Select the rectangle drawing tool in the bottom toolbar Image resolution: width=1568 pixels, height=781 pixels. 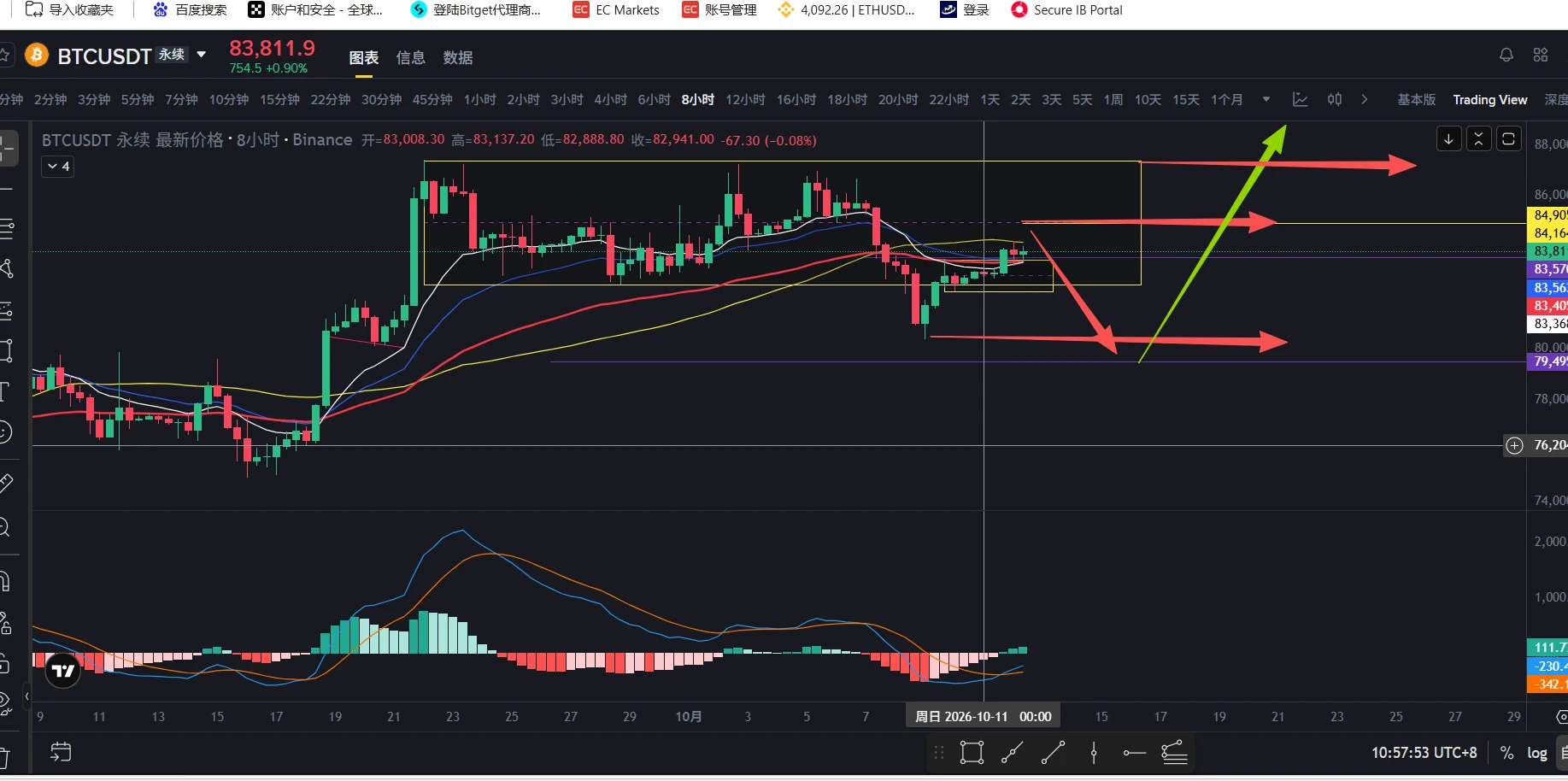(972, 753)
